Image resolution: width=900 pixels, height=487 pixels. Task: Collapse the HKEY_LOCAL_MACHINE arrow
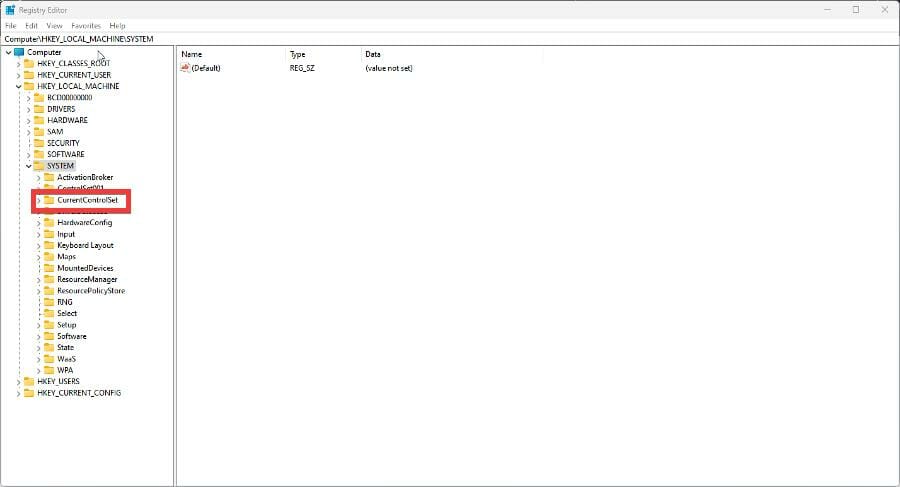18,86
